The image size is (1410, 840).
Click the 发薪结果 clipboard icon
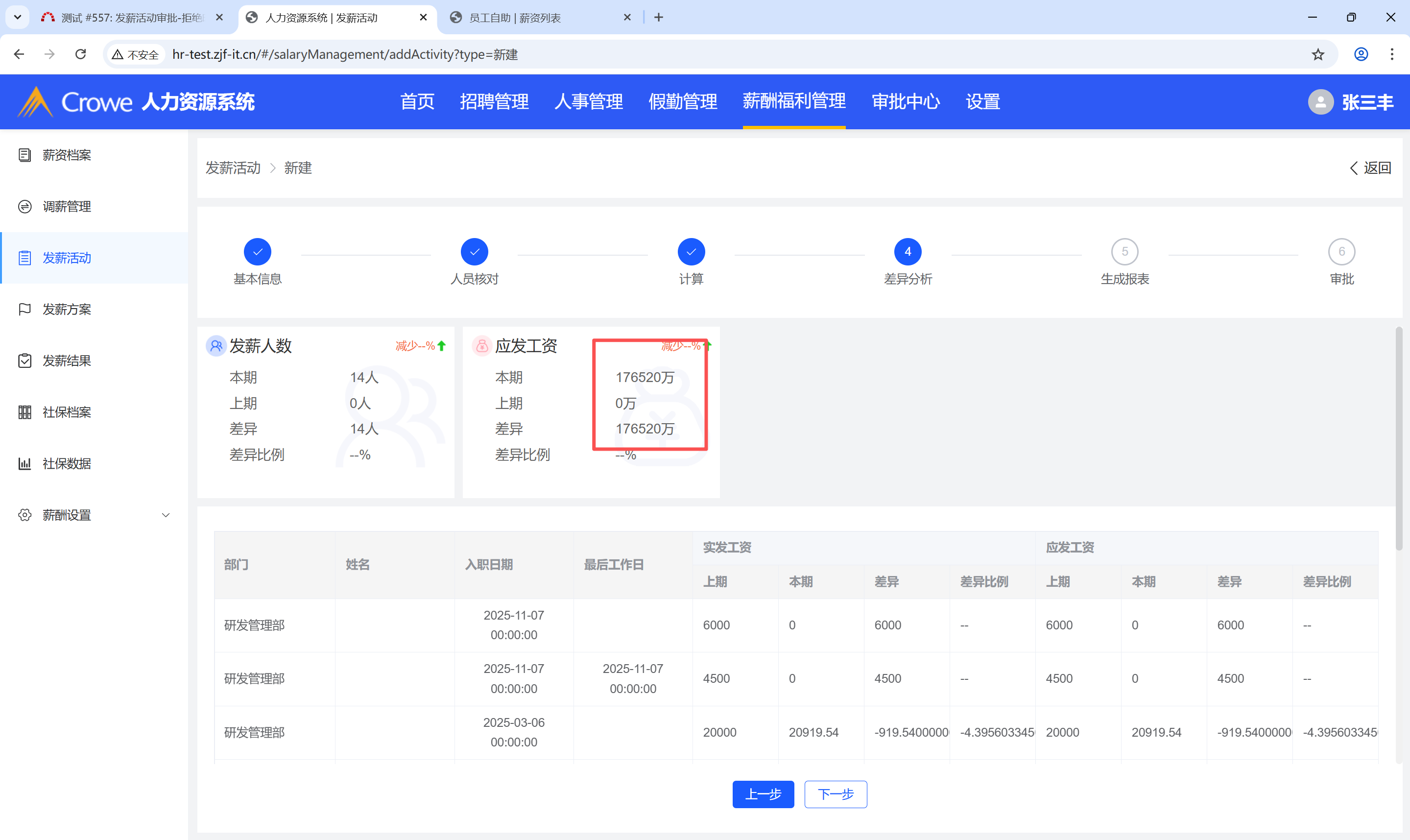coord(24,360)
